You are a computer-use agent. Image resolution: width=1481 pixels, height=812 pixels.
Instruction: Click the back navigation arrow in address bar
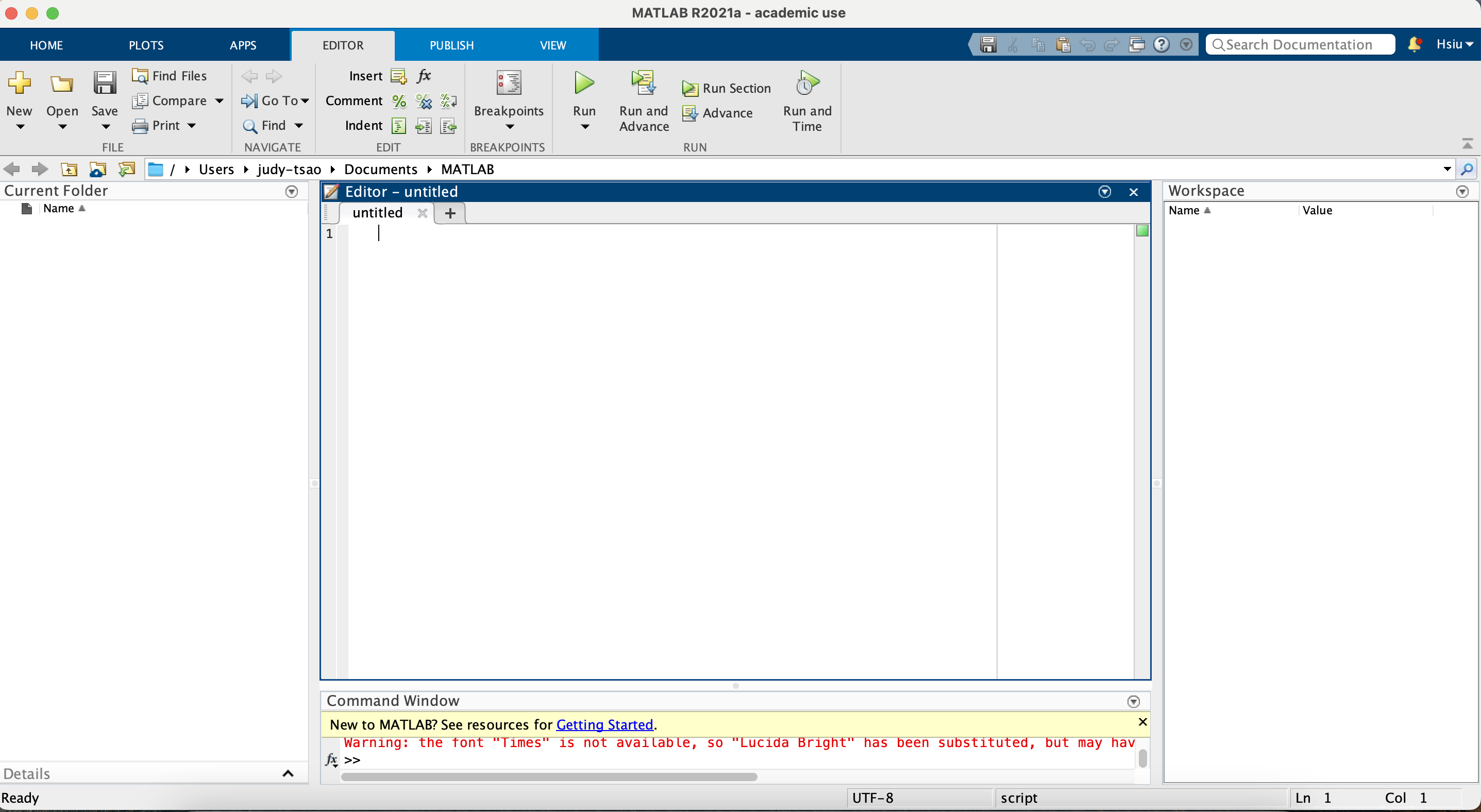tap(11, 170)
